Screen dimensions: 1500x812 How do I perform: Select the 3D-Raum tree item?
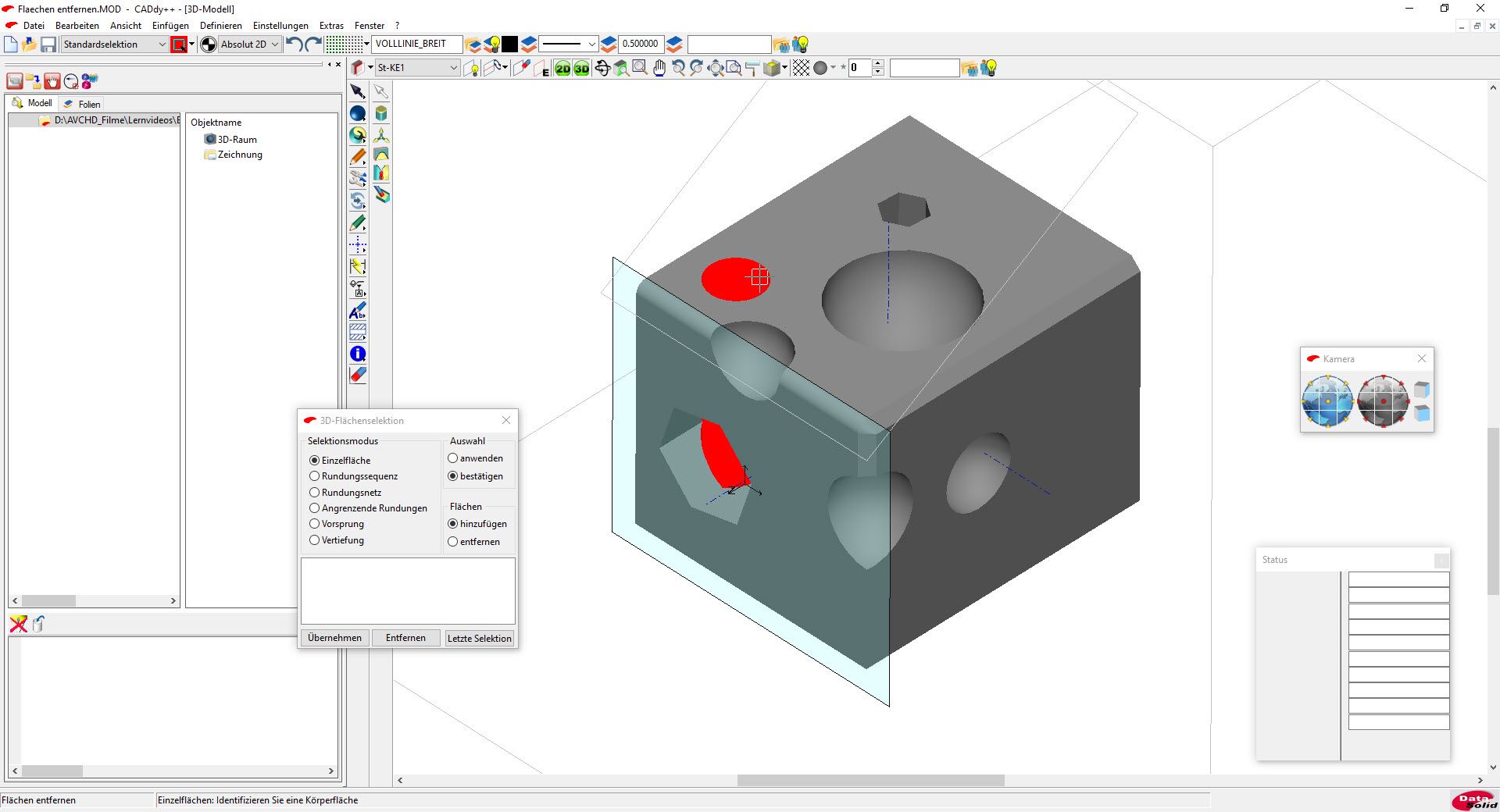[x=230, y=139]
